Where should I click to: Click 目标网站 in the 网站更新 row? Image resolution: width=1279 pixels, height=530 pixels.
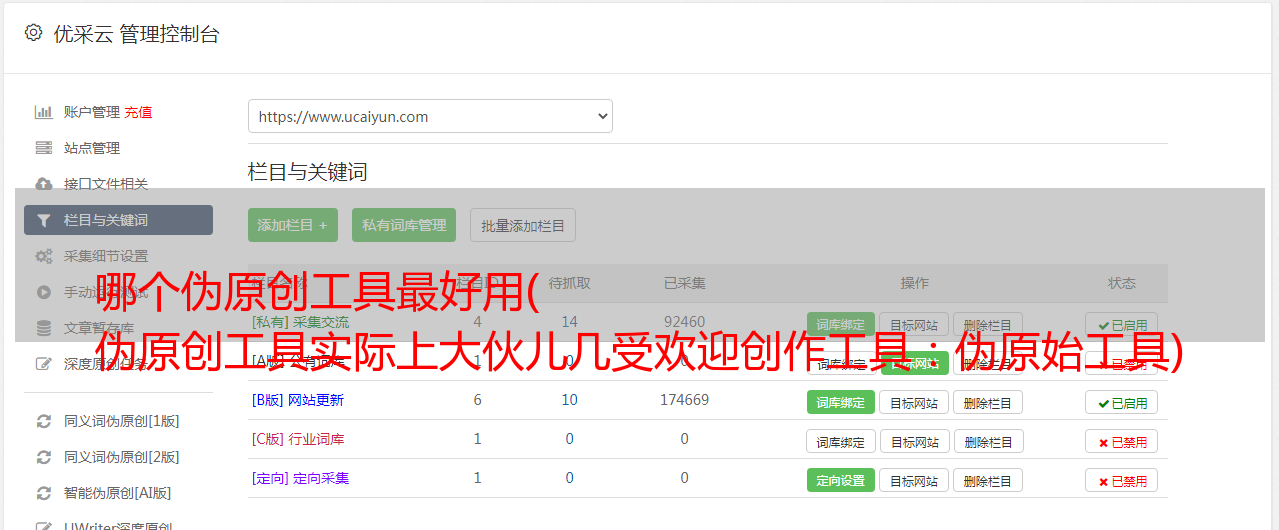pos(914,402)
